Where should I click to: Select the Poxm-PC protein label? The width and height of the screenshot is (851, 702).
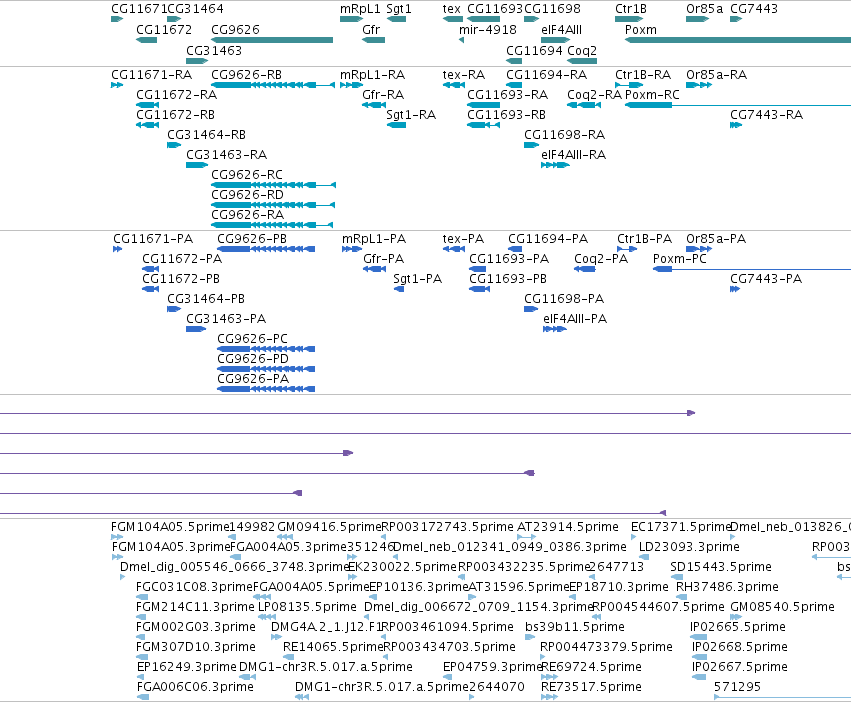[x=680, y=258]
